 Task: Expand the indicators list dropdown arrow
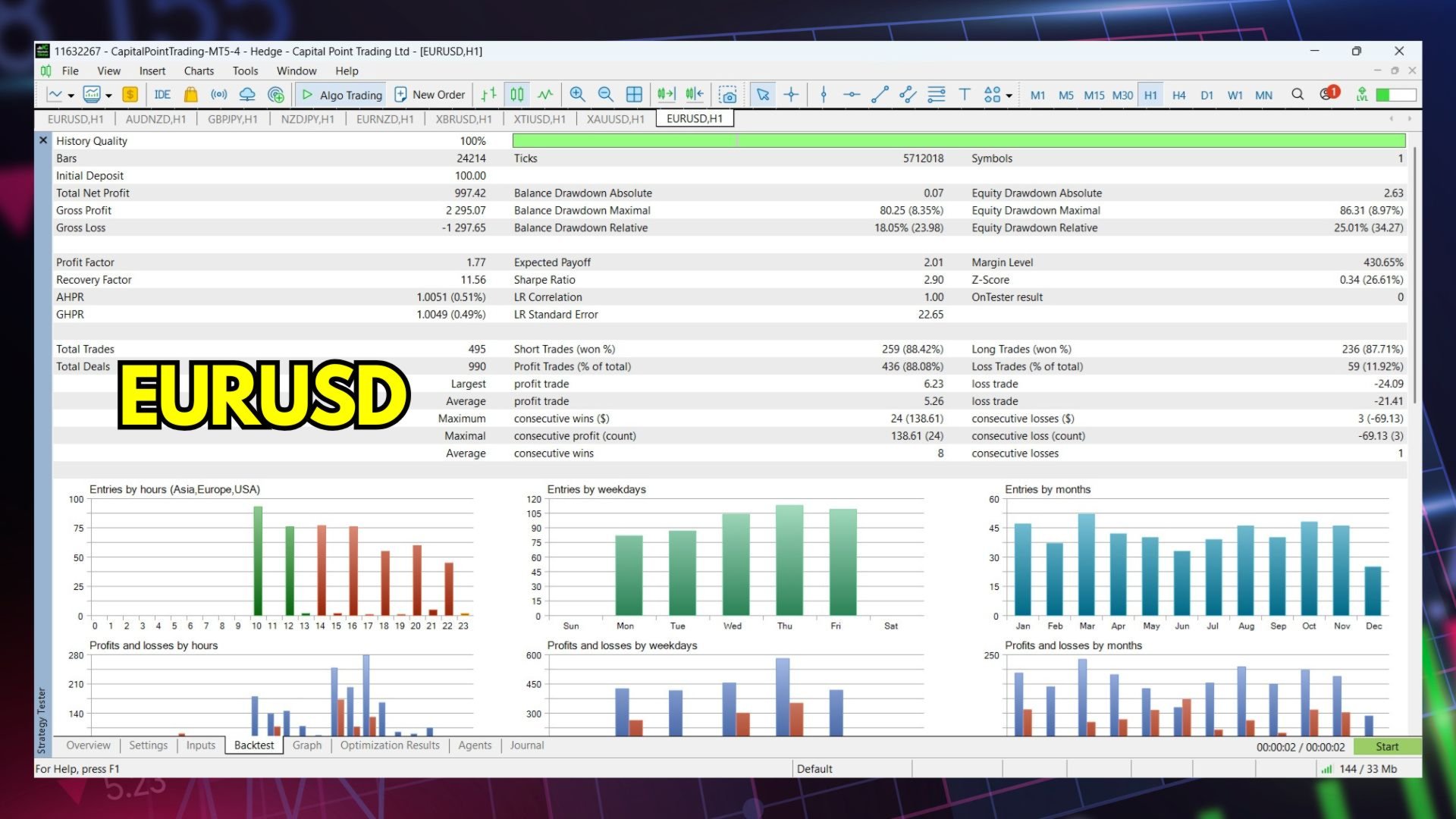point(109,96)
